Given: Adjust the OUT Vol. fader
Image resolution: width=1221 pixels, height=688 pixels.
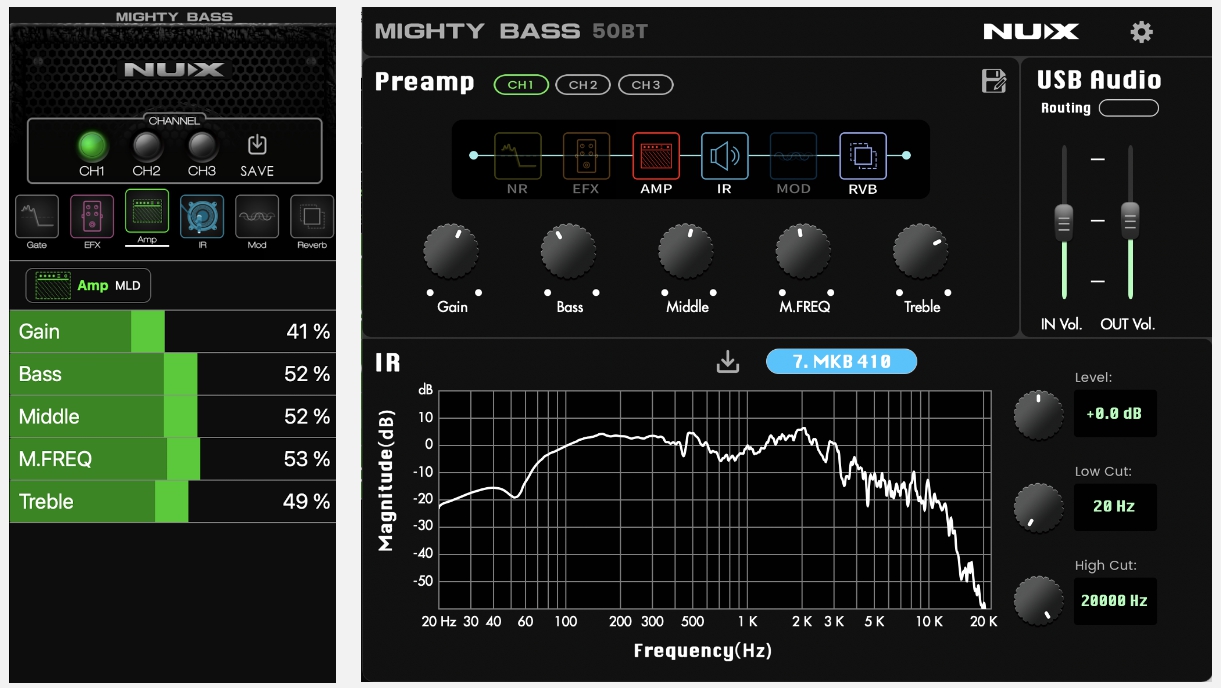Looking at the screenshot, I should [x=1130, y=221].
